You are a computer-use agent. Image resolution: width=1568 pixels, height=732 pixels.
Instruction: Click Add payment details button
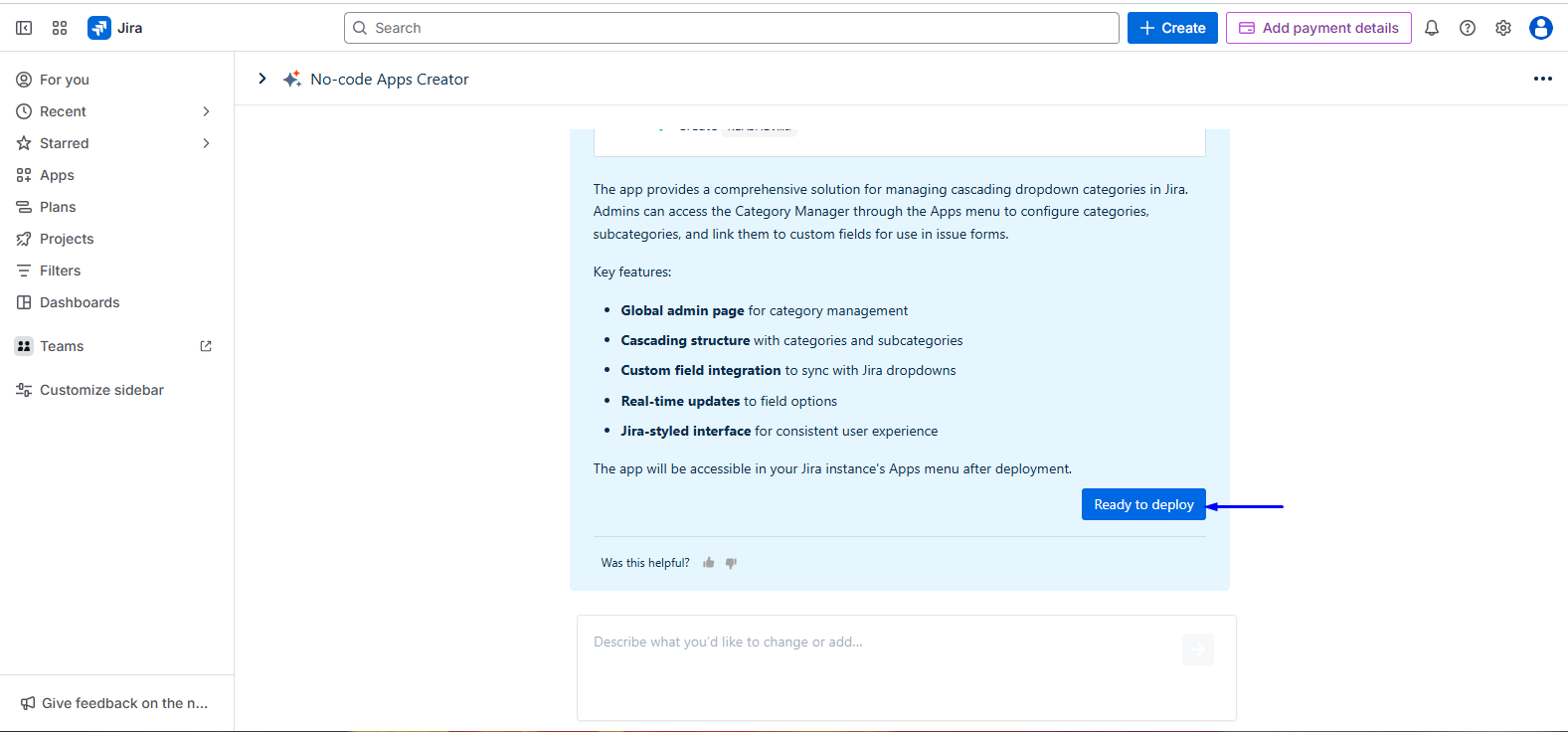pyautogui.click(x=1318, y=28)
